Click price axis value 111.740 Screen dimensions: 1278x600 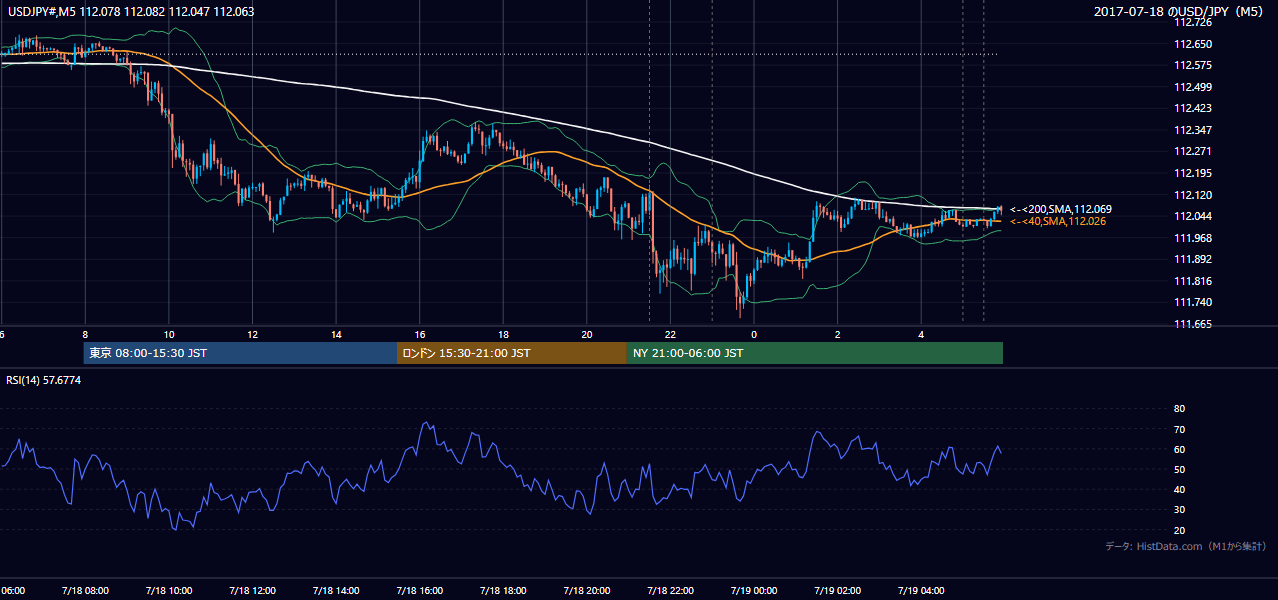click(x=1192, y=303)
